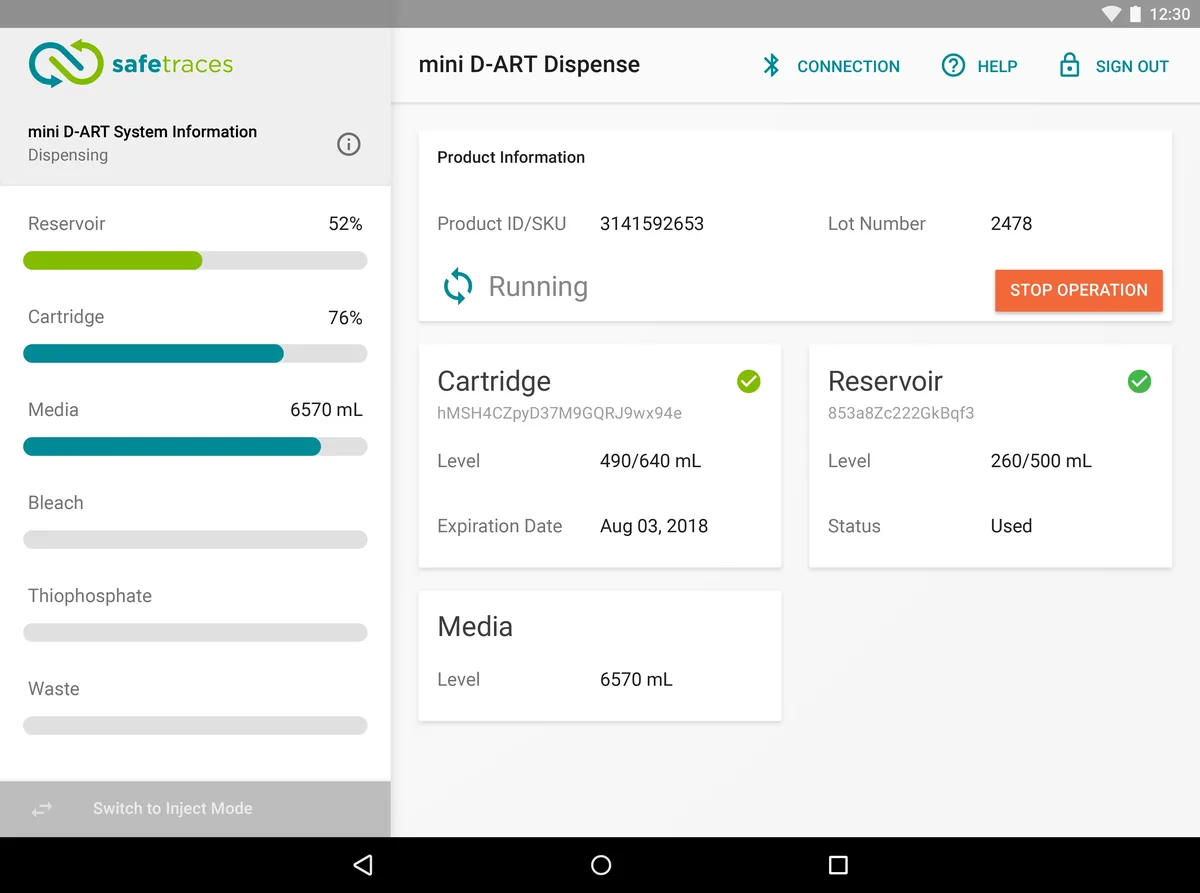Click cartridge level 490/640 mL
The width and height of the screenshot is (1200, 893).
pyautogui.click(x=650, y=461)
